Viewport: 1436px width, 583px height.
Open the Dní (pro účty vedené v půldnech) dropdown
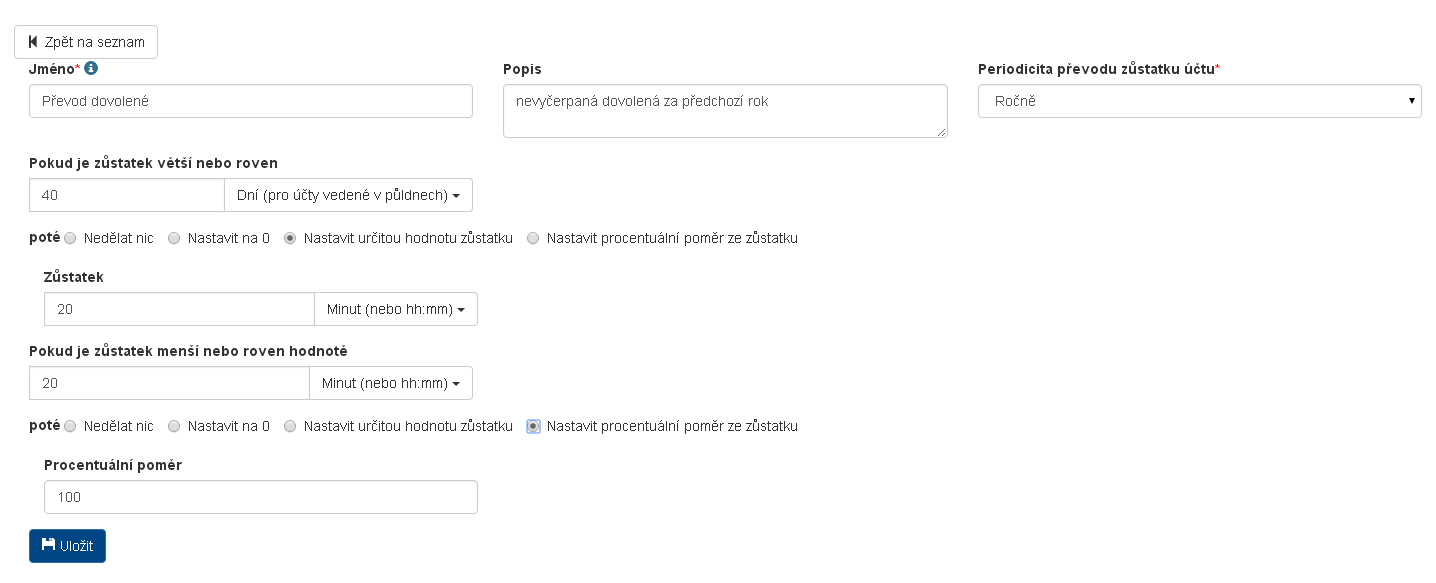[348, 196]
